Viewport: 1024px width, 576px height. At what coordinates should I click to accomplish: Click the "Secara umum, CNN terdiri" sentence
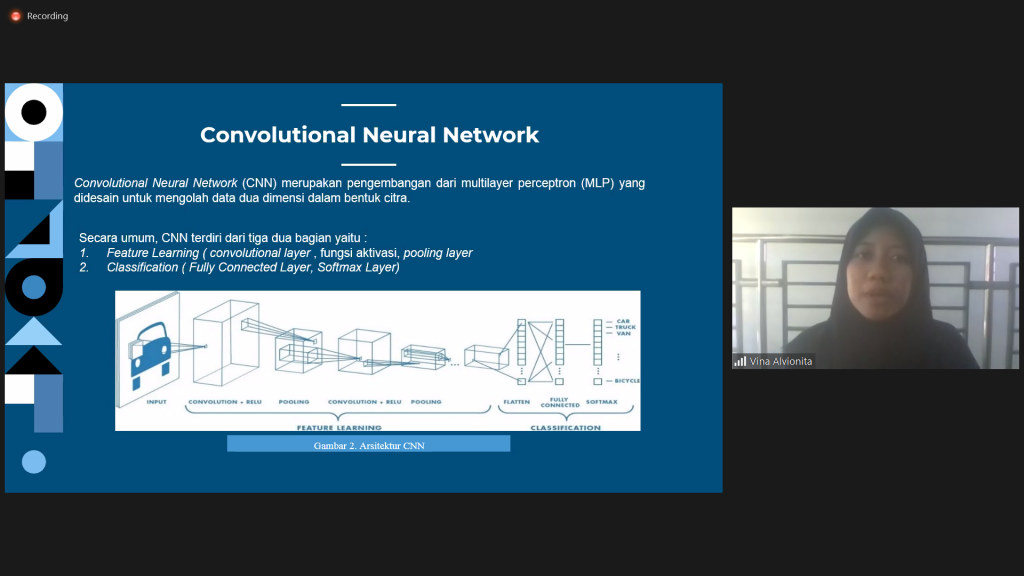coord(222,238)
